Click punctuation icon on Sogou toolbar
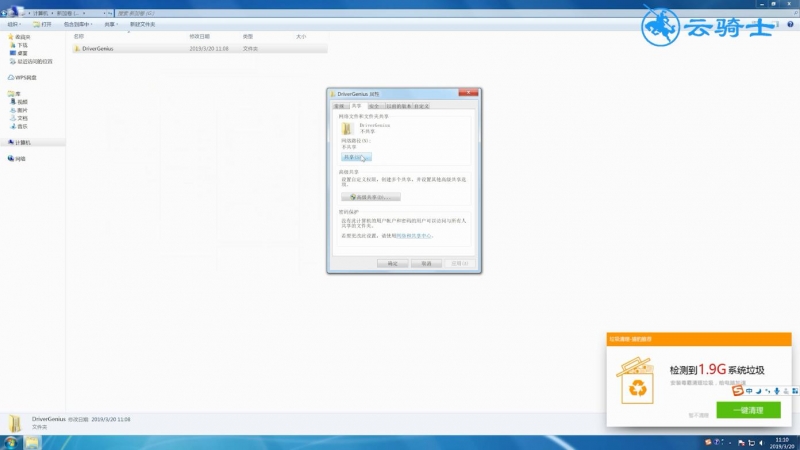This screenshot has height=450, width=800. coord(767,391)
